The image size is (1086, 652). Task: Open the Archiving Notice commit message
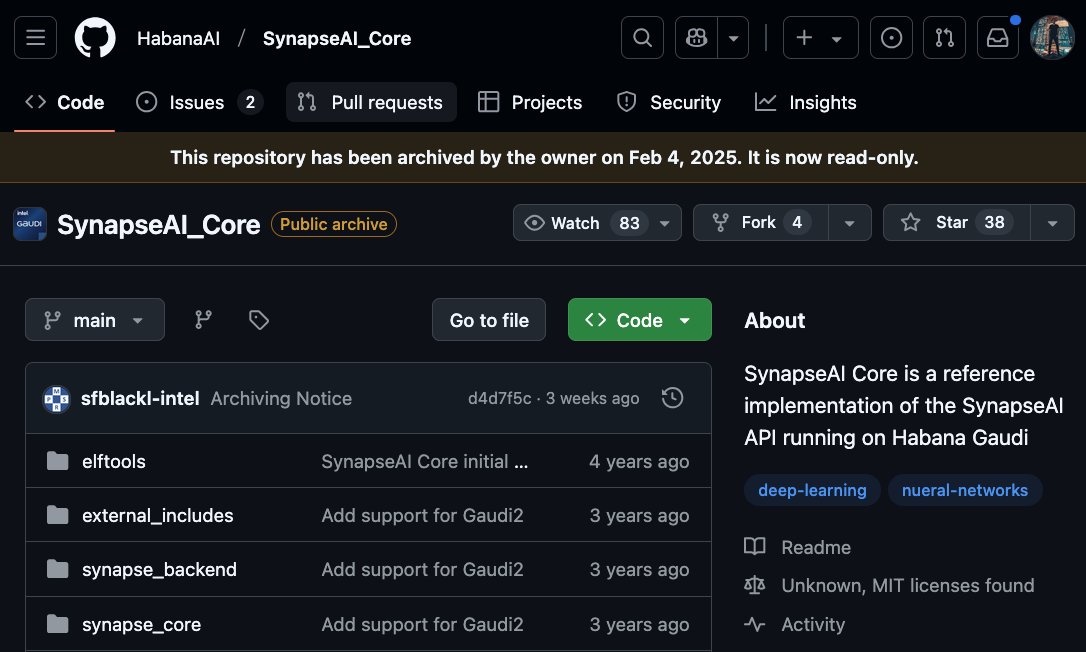click(x=281, y=398)
